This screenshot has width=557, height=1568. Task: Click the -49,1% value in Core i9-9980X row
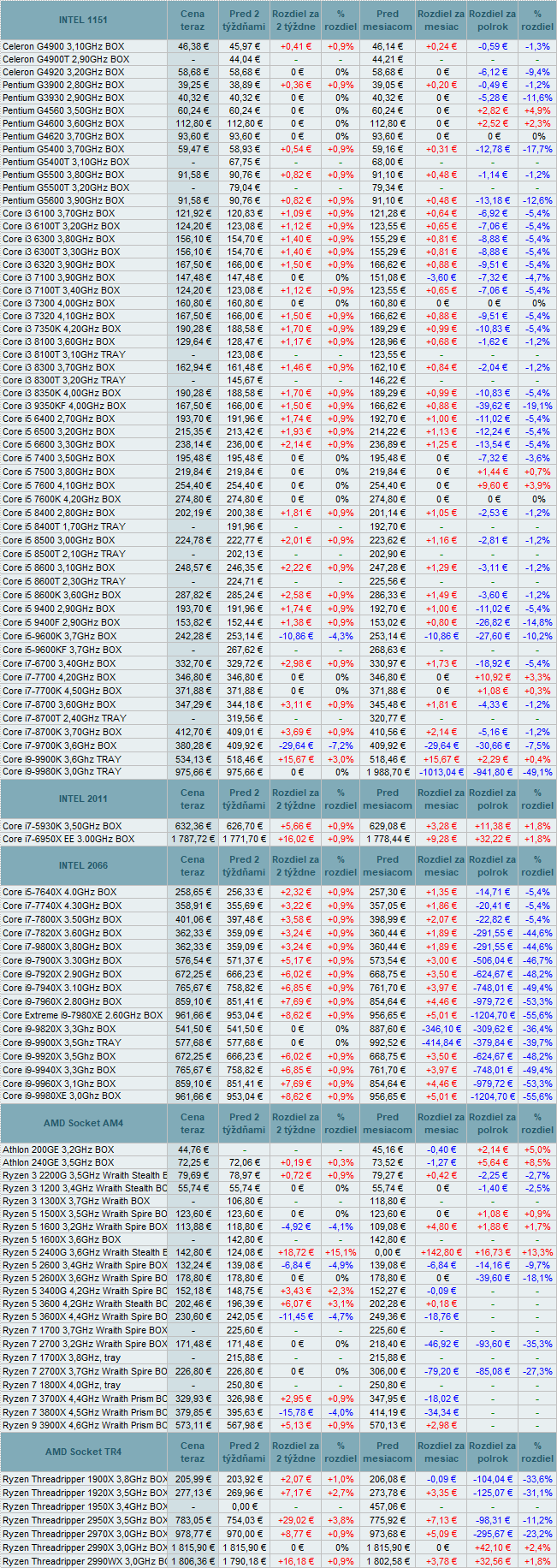coord(537,771)
